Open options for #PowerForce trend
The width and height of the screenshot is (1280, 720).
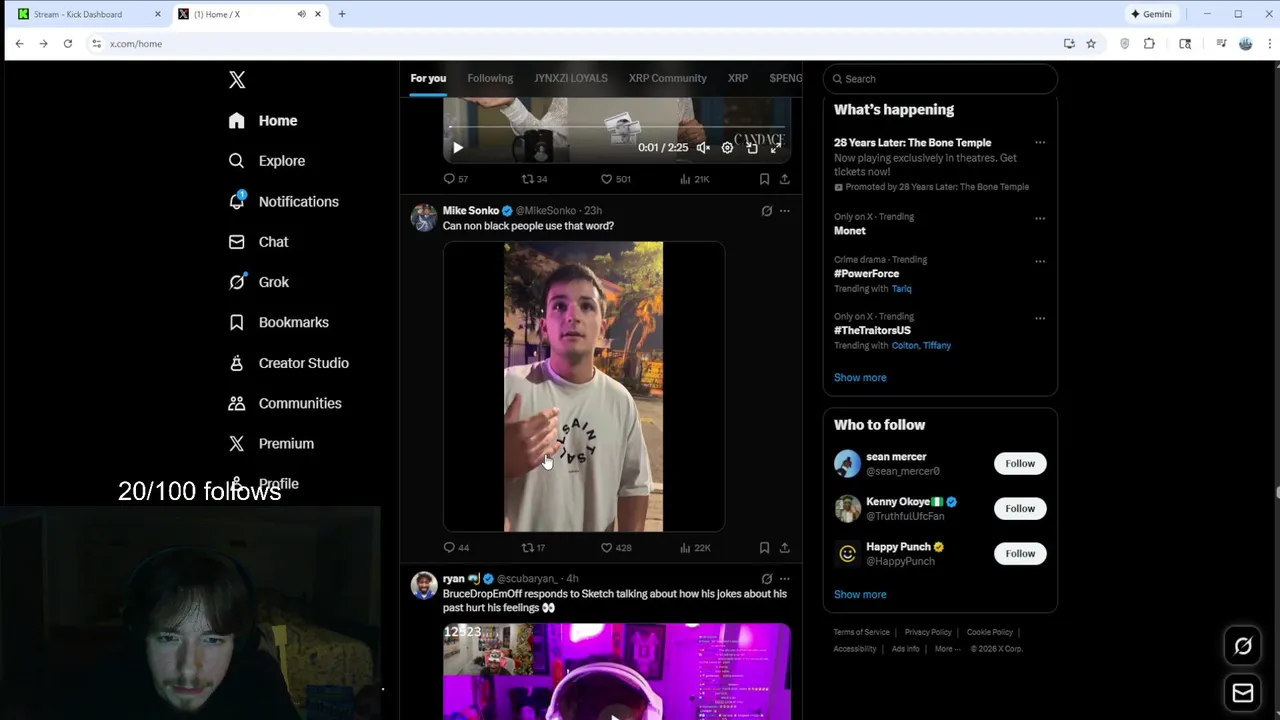tap(1040, 261)
